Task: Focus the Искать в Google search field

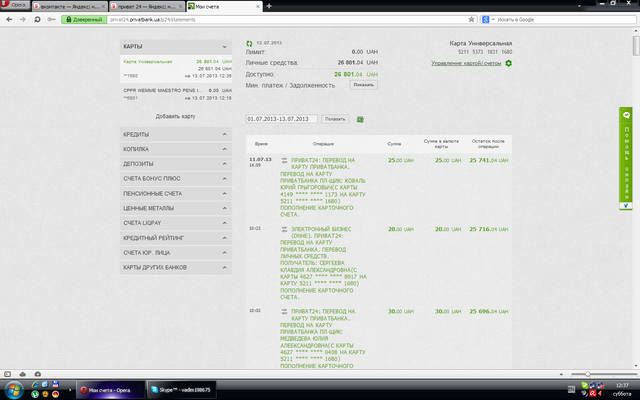Action: coord(565,19)
